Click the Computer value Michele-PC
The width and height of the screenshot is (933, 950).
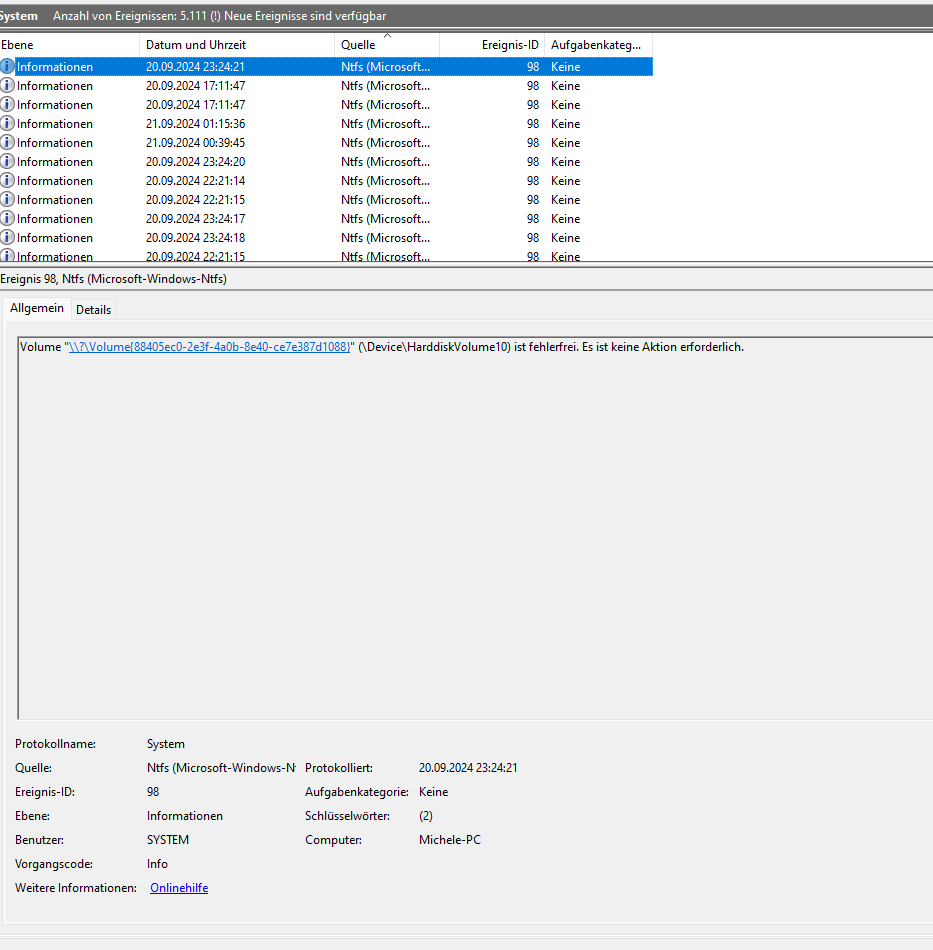pyautogui.click(x=450, y=840)
